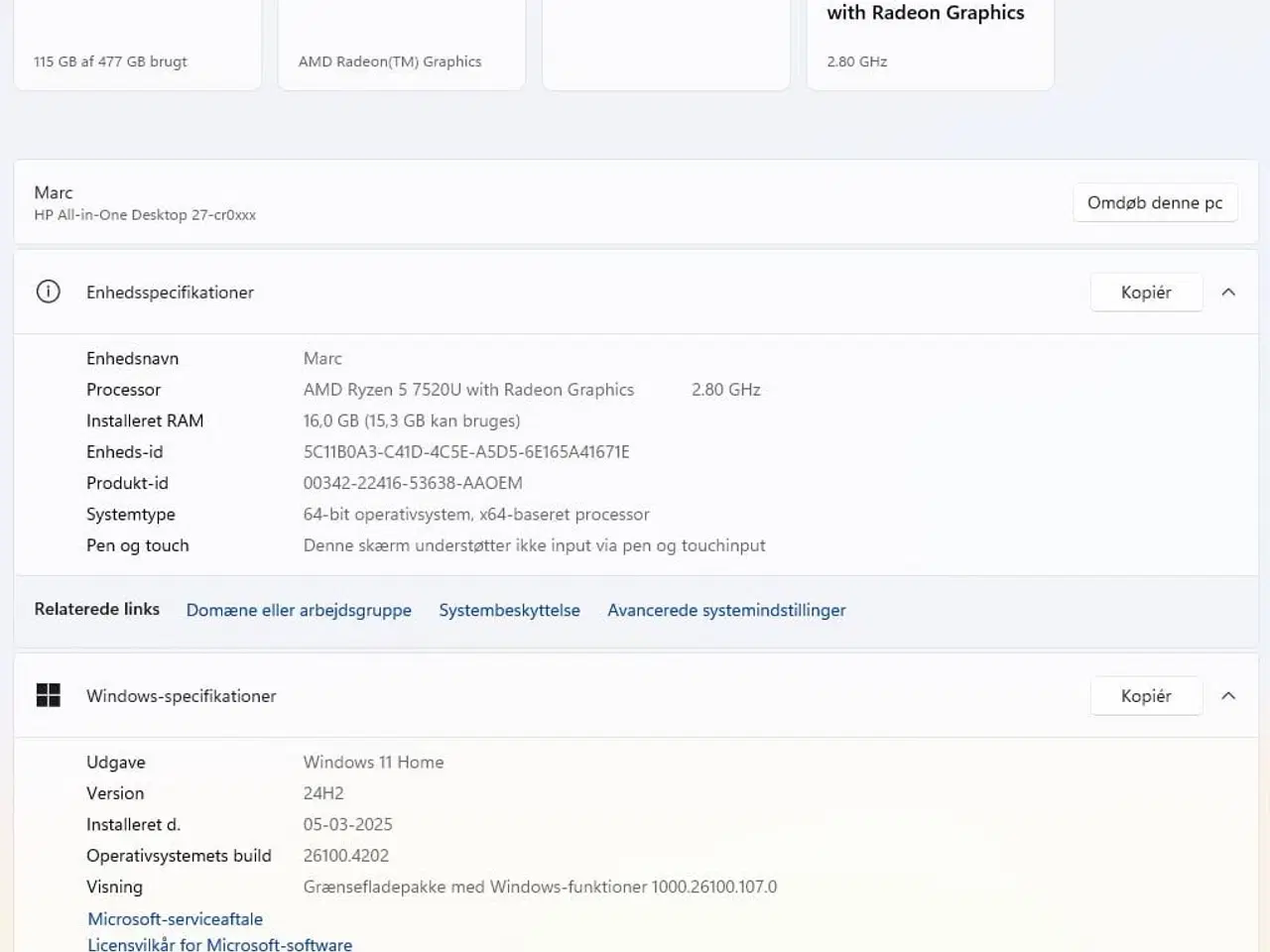Click the Version value 24H2
The image size is (1270, 952).
[323, 793]
